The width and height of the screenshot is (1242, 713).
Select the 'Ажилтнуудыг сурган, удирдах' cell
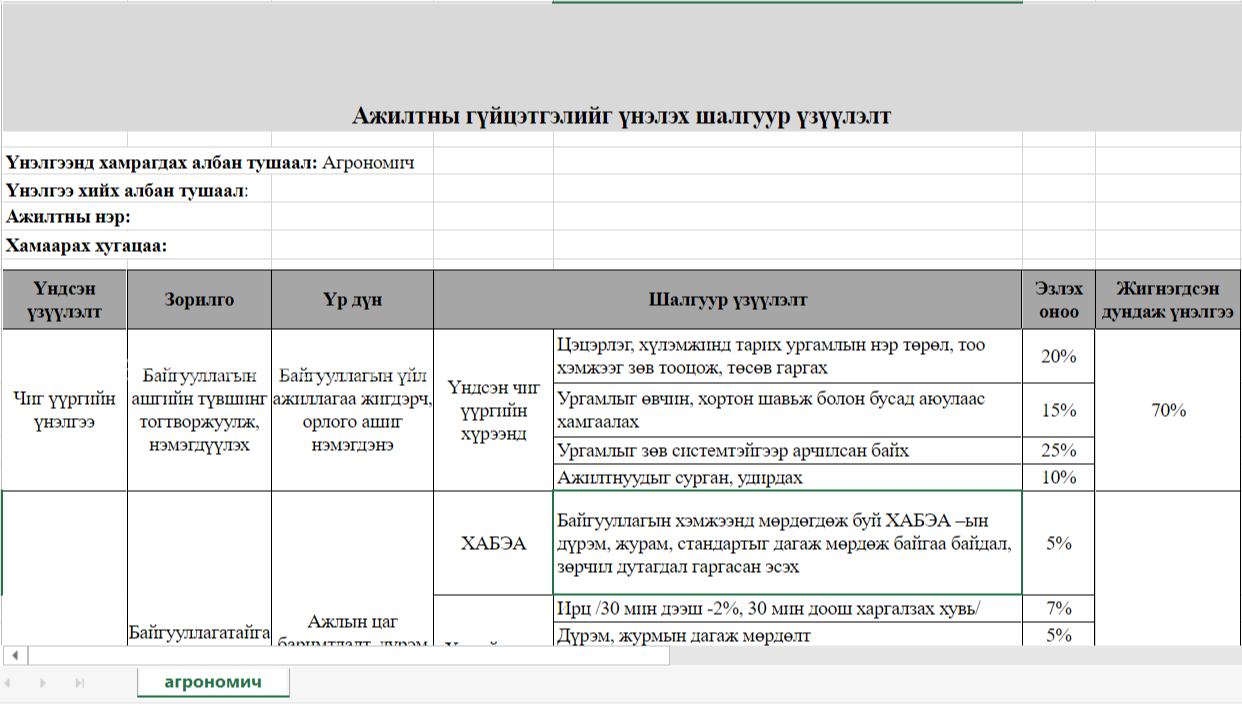coord(787,477)
